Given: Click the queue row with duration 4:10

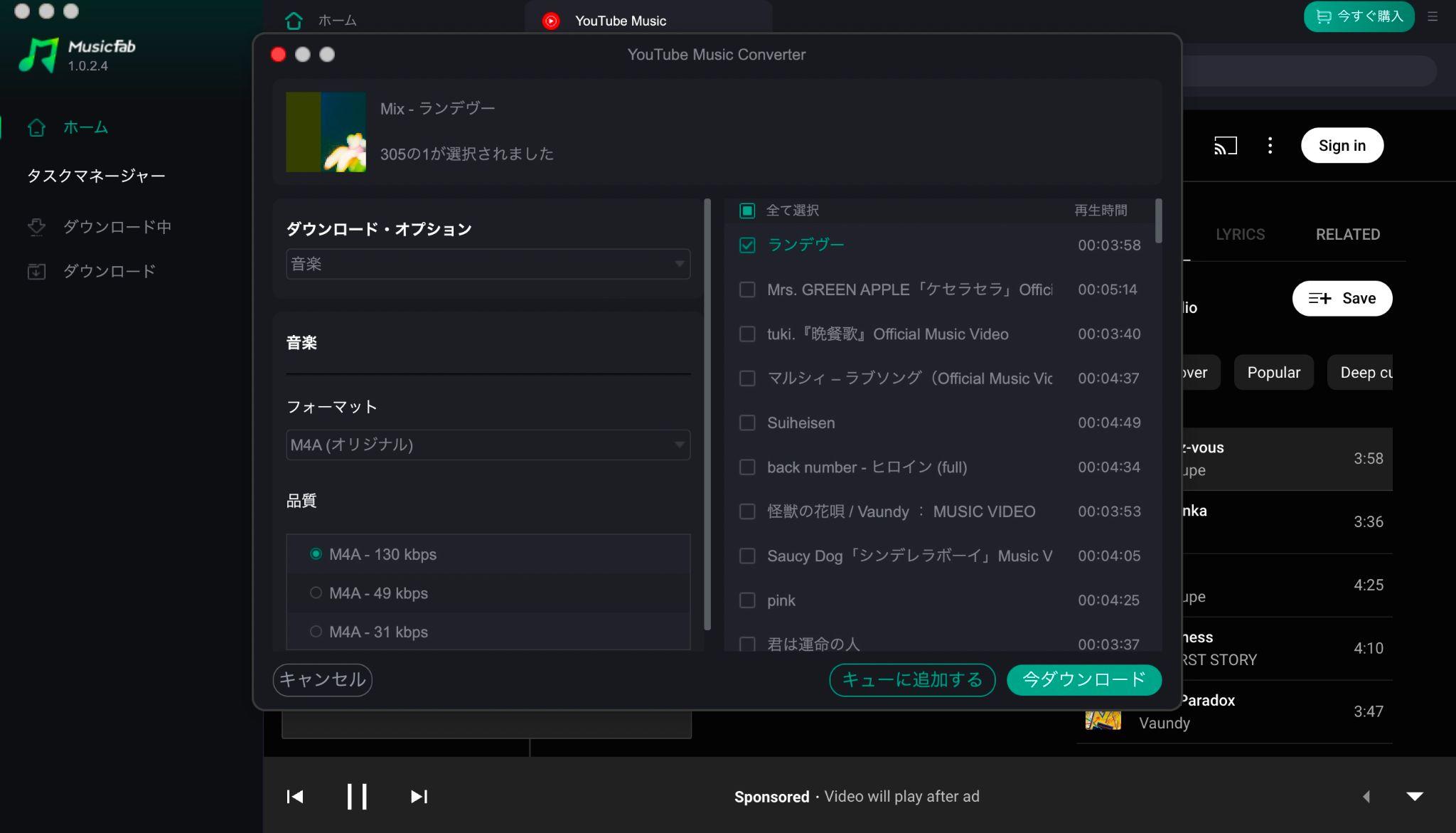Looking at the screenshot, I should tap(1287, 649).
